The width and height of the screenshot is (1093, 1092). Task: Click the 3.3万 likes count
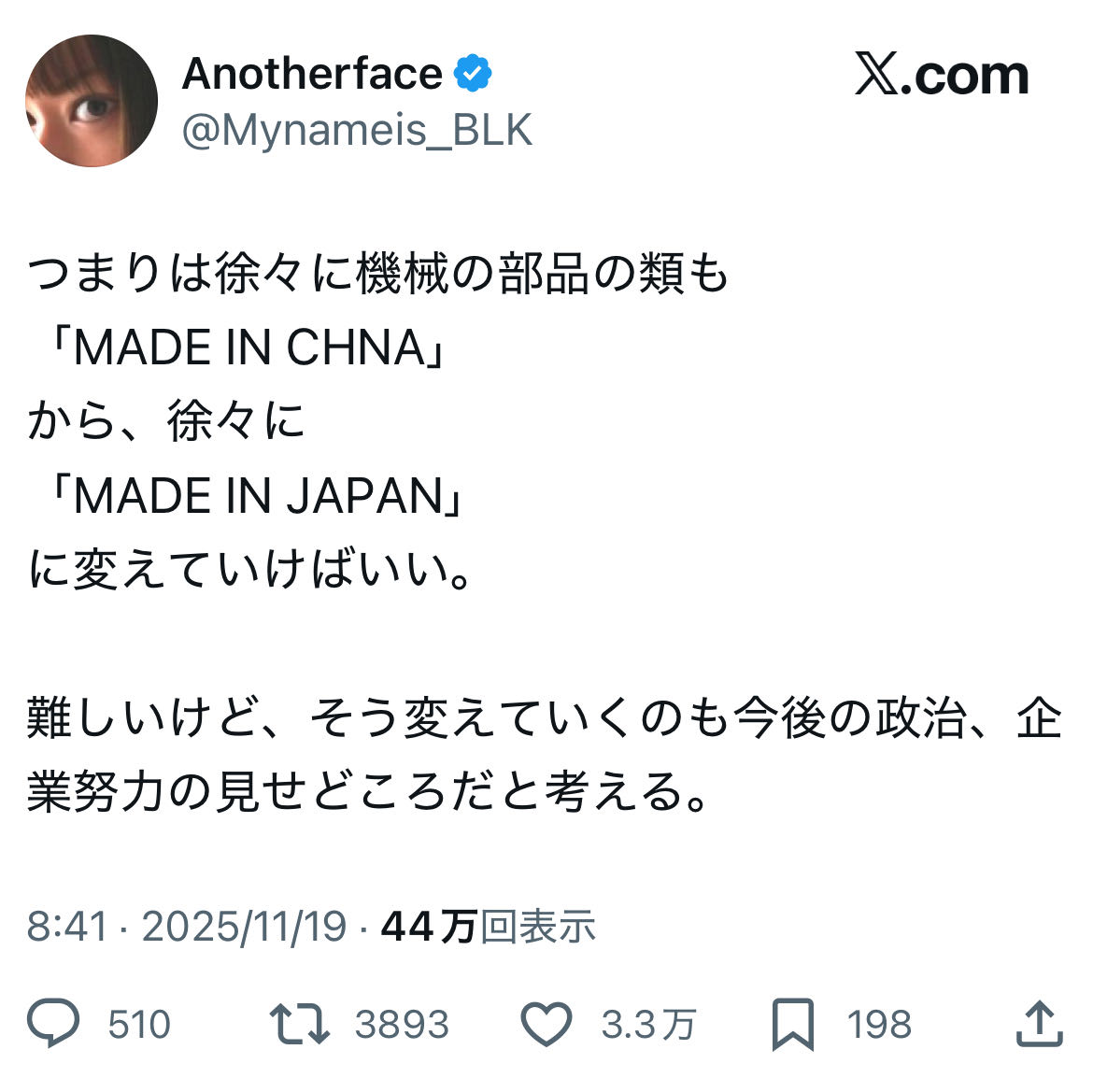tap(648, 1025)
